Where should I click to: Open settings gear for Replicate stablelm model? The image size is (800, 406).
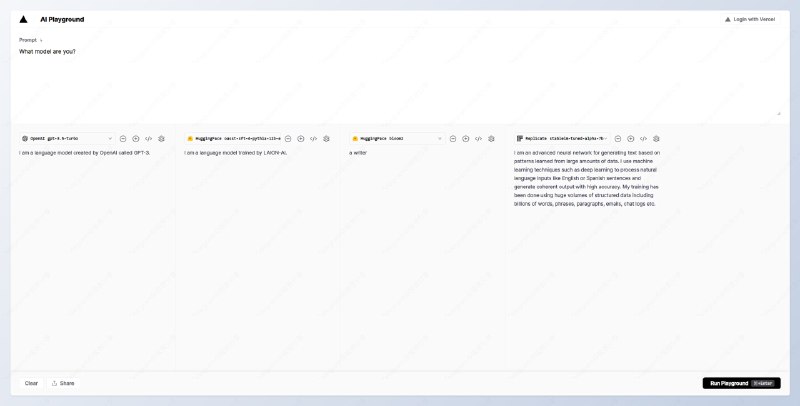point(657,138)
